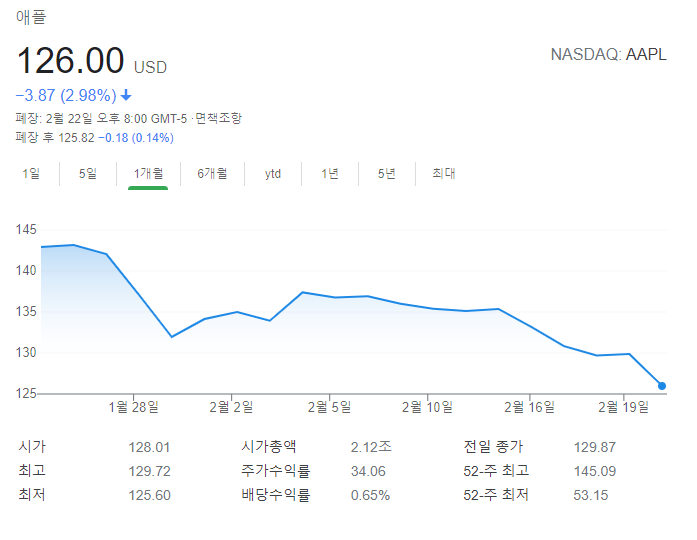Show the 최대 maximum range chart

click(x=444, y=173)
